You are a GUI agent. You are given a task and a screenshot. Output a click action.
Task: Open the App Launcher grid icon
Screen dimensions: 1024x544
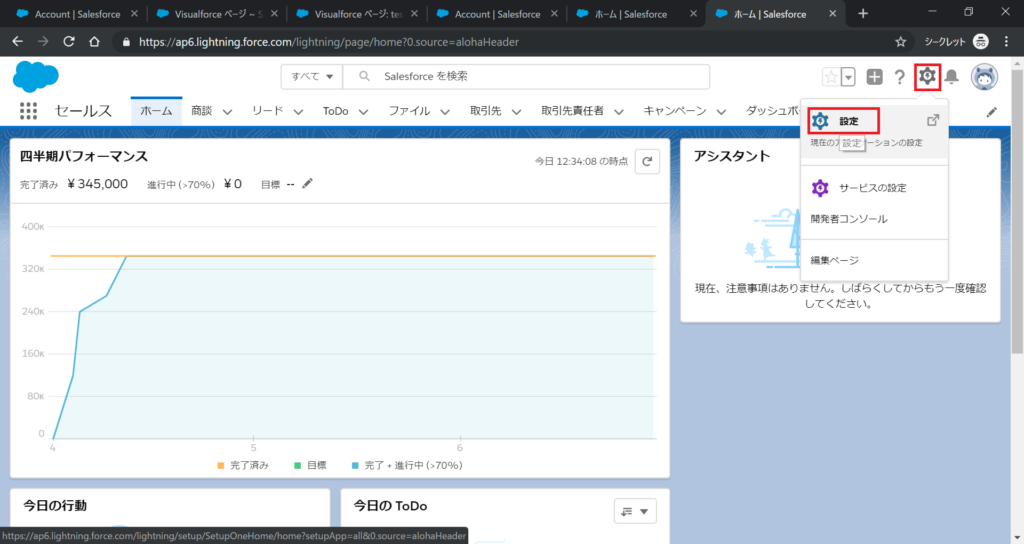pyautogui.click(x=28, y=111)
